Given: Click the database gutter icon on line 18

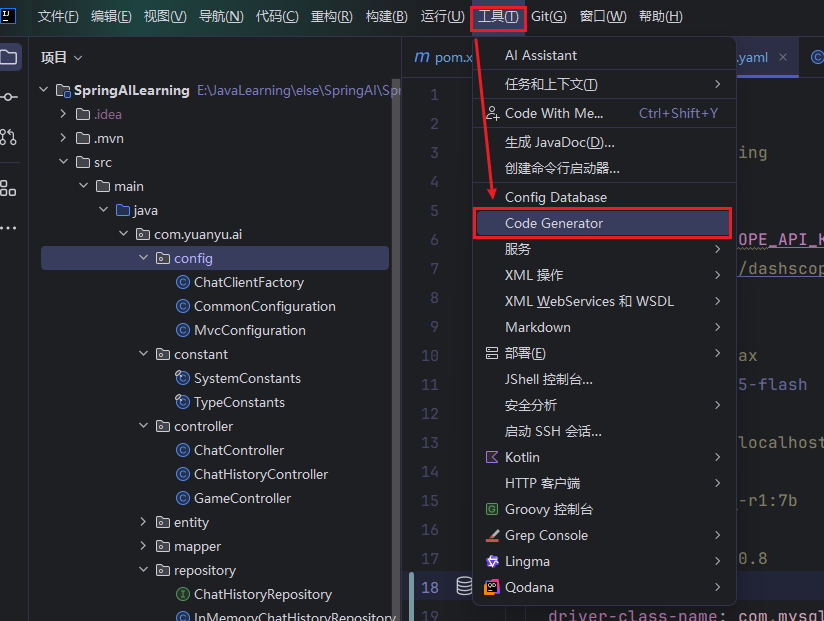Looking at the screenshot, I should (x=464, y=587).
